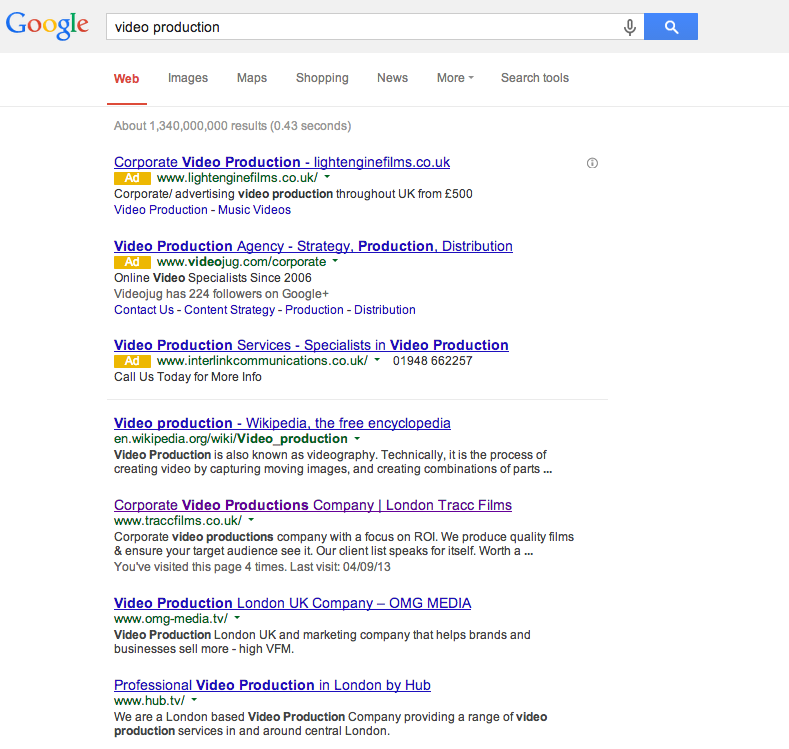This screenshot has height=749, width=789.
Task: Expand the More dropdown menu
Action: tap(455, 78)
